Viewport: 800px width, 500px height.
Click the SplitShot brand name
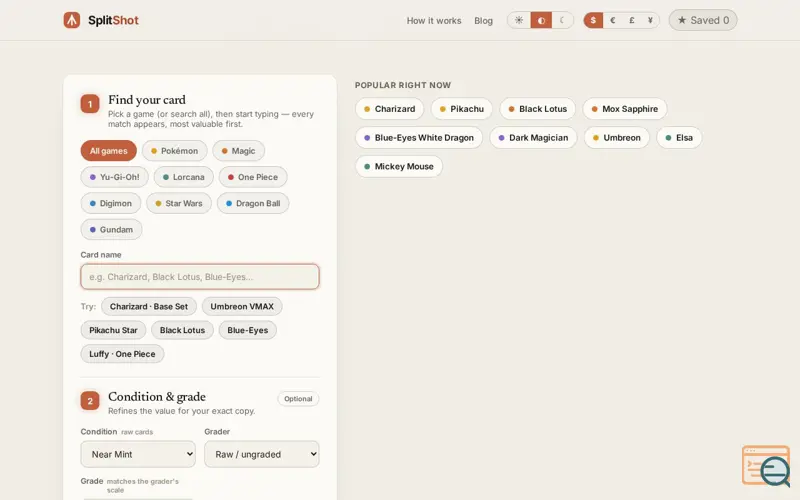coord(113,20)
